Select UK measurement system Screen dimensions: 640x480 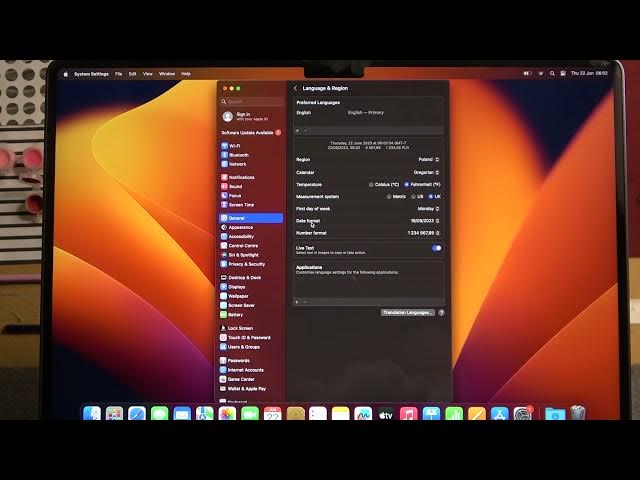click(431, 197)
